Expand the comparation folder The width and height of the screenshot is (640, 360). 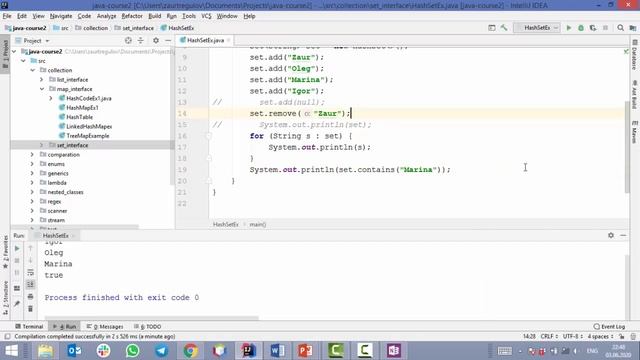[32, 155]
